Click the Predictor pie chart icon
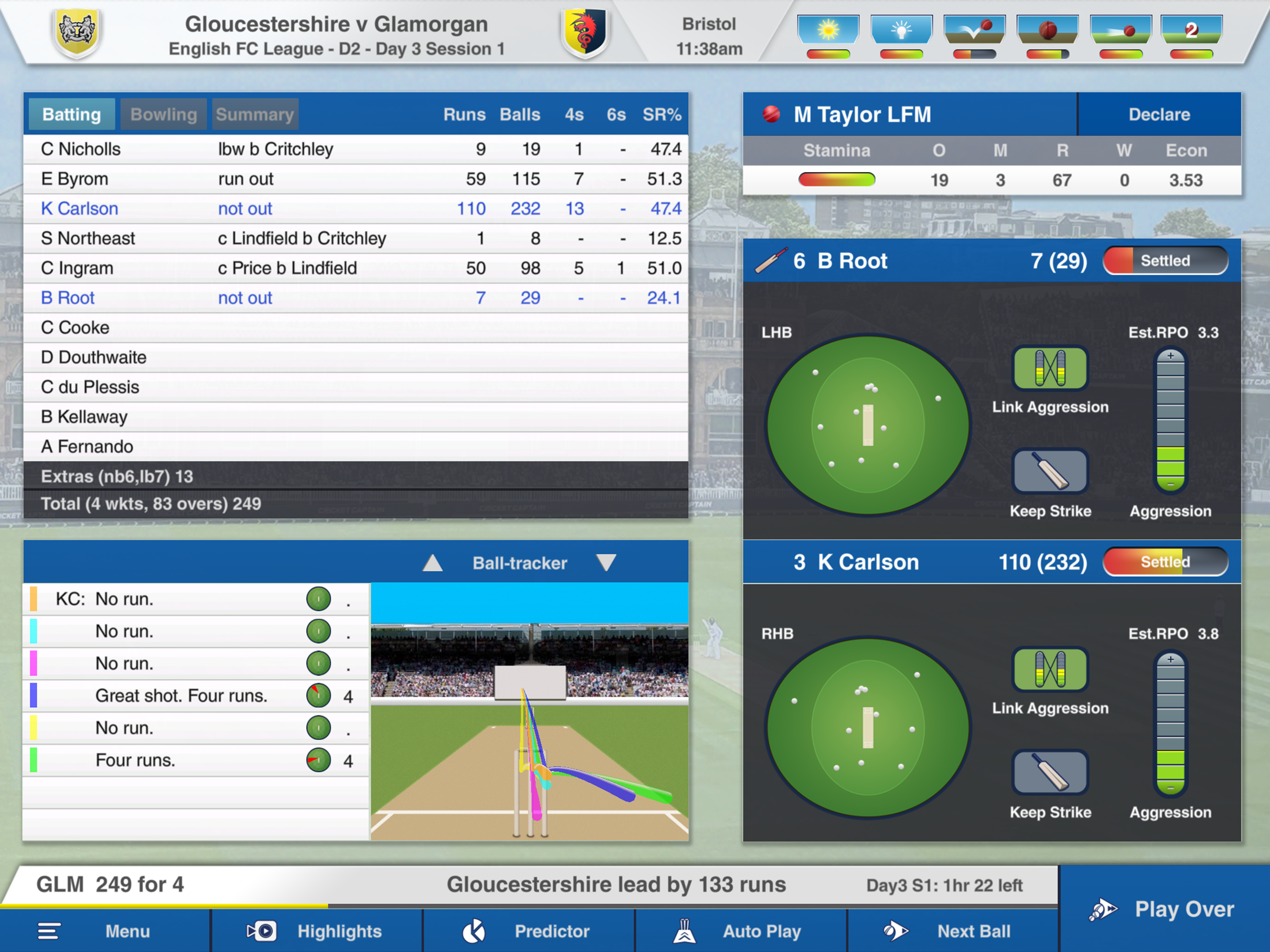This screenshot has width=1270, height=952. click(474, 931)
